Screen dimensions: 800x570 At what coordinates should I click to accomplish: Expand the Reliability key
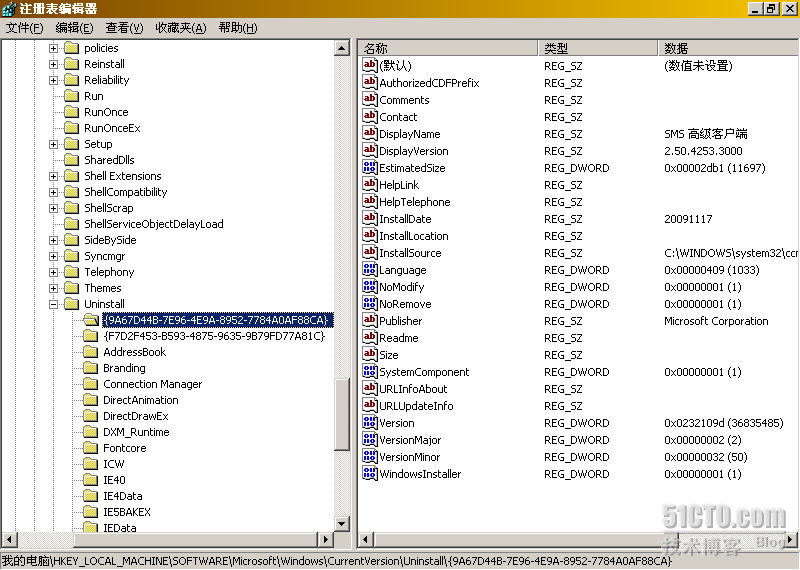[x=53, y=80]
